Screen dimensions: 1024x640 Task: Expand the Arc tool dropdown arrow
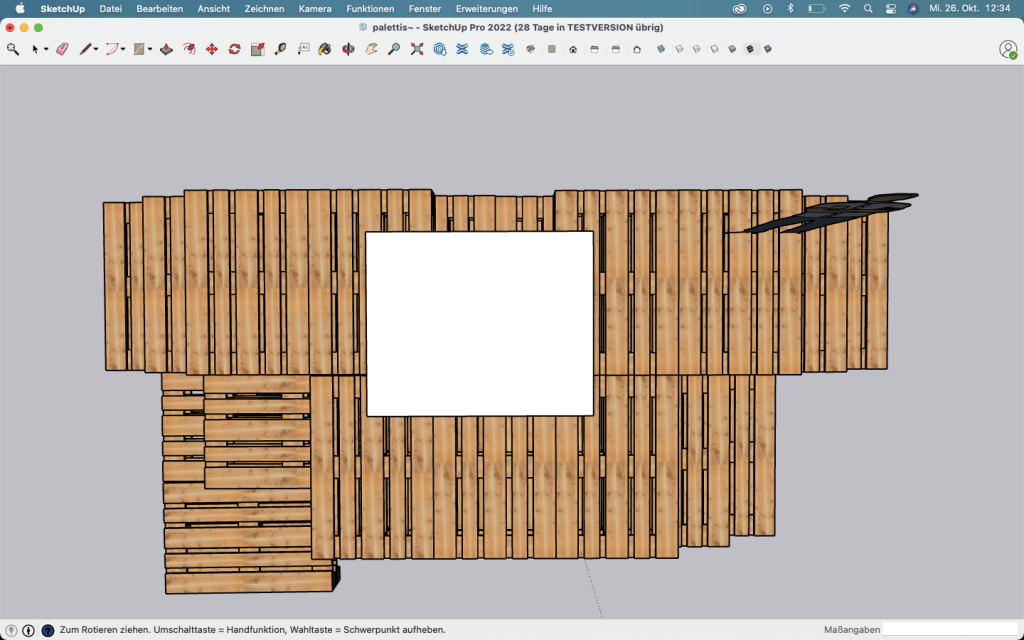[x=123, y=49]
